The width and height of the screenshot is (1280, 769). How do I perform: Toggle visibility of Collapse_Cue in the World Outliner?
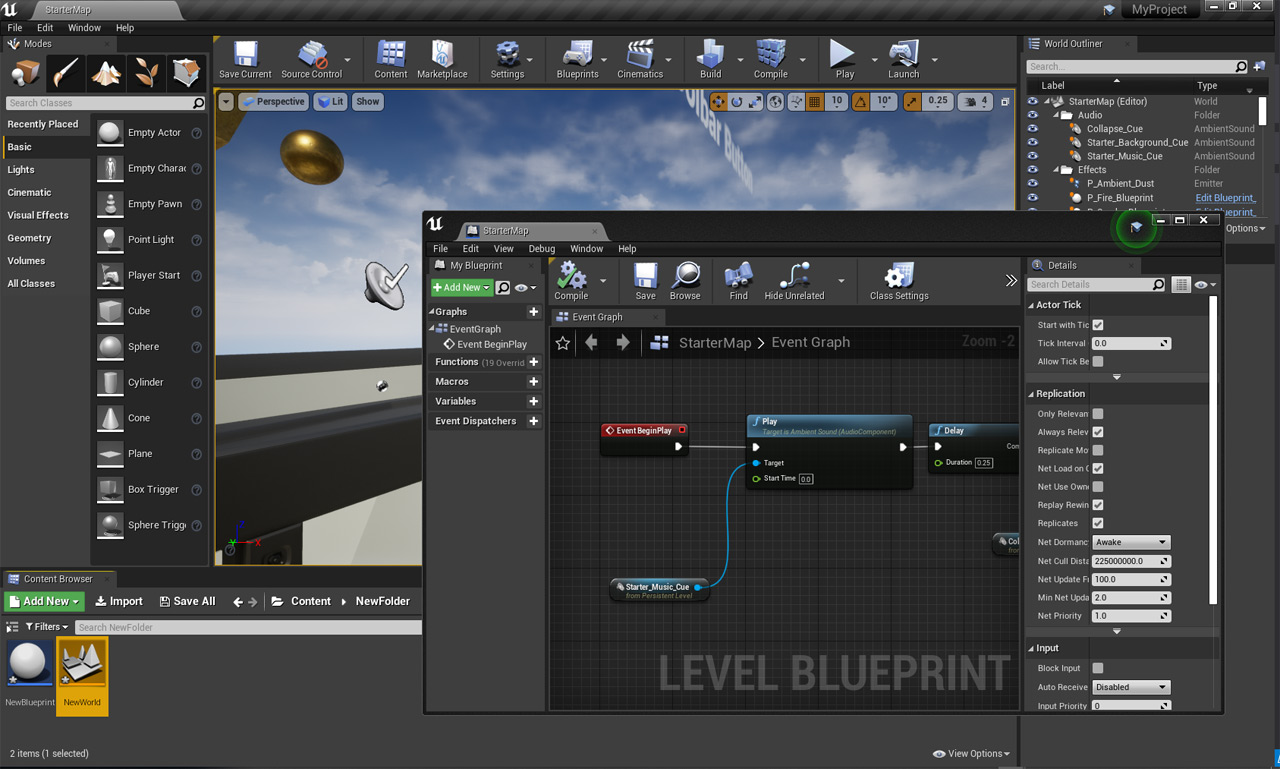[1033, 129]
